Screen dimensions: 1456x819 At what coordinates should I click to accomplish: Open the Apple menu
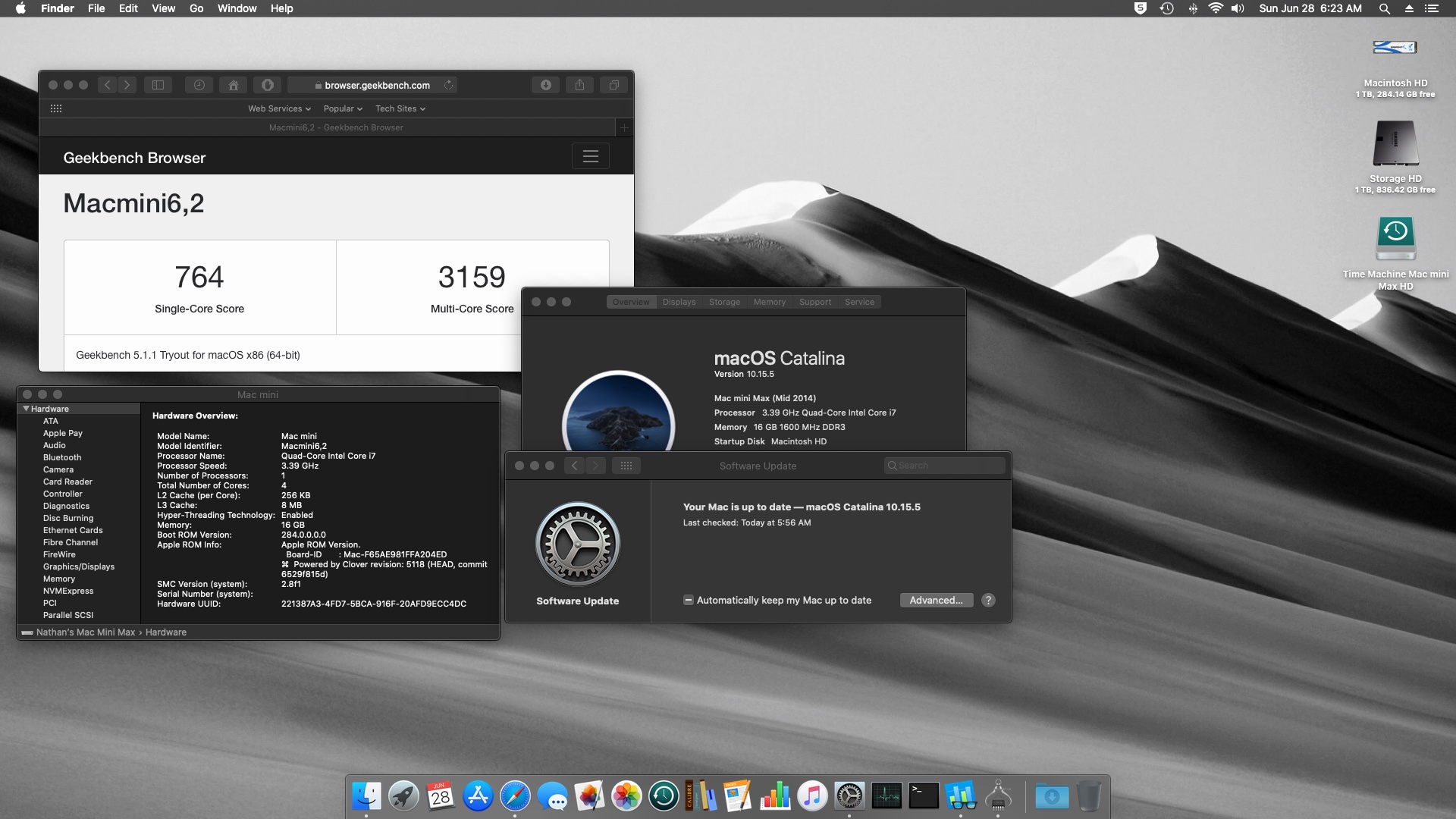click(x=20, y=8)
